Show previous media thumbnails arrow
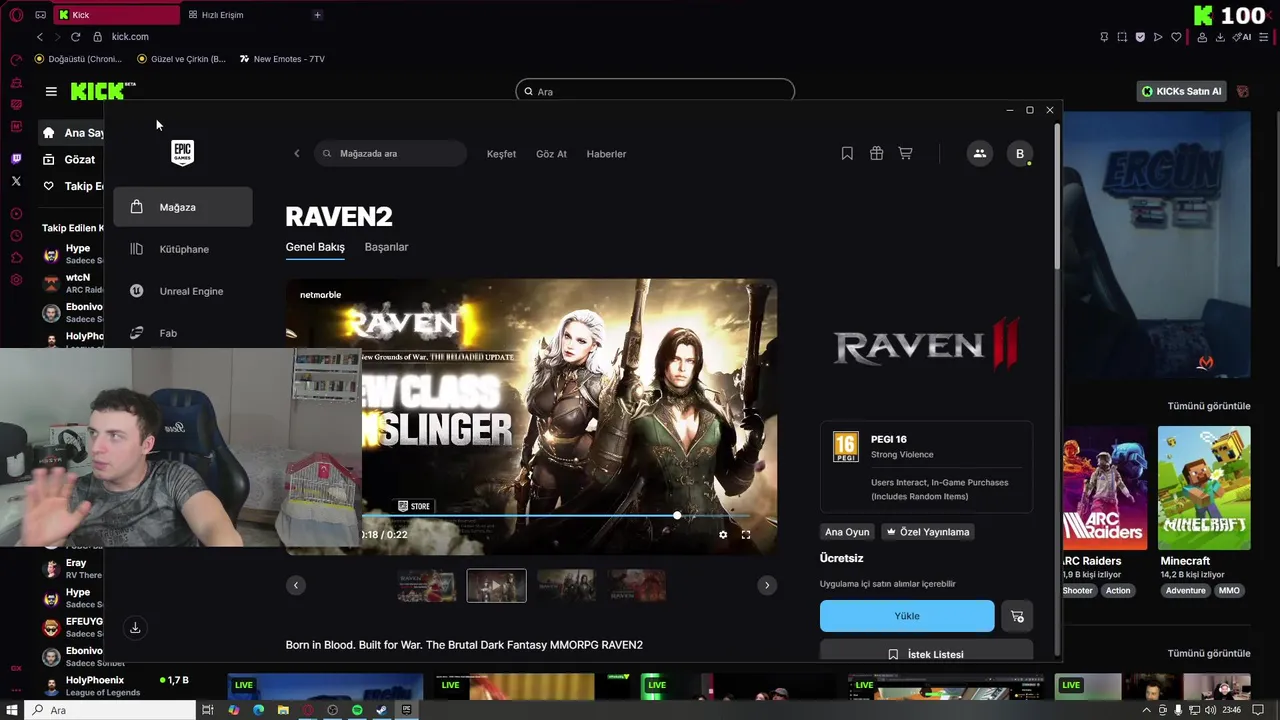The width and height of the screenshot is (1280, 720). tap(296, 585)
